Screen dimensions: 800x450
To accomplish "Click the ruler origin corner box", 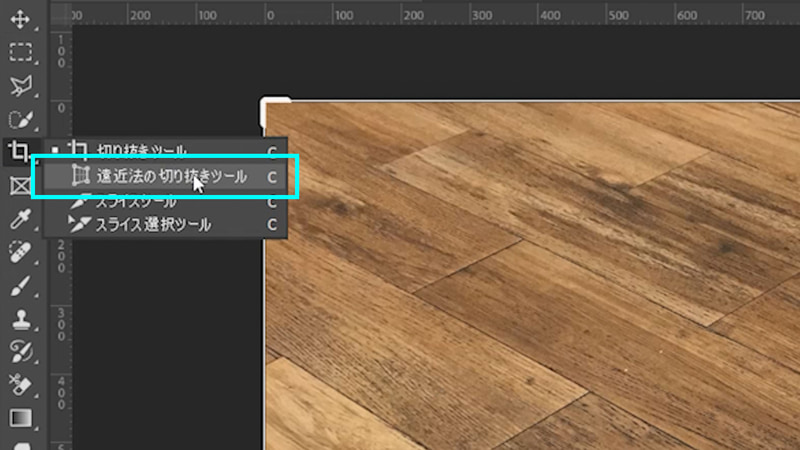I will coord(61,13).
